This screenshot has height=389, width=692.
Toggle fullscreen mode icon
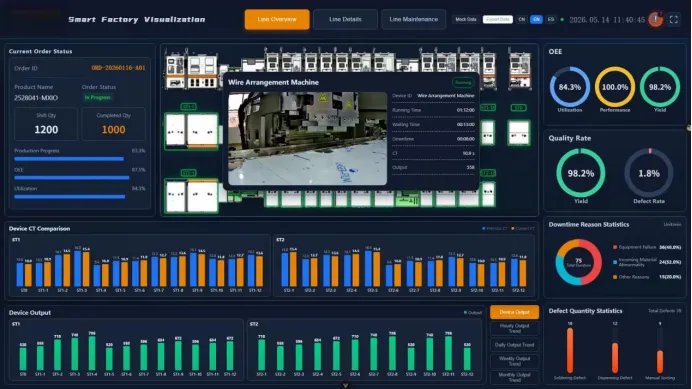[x=674, y=19]
